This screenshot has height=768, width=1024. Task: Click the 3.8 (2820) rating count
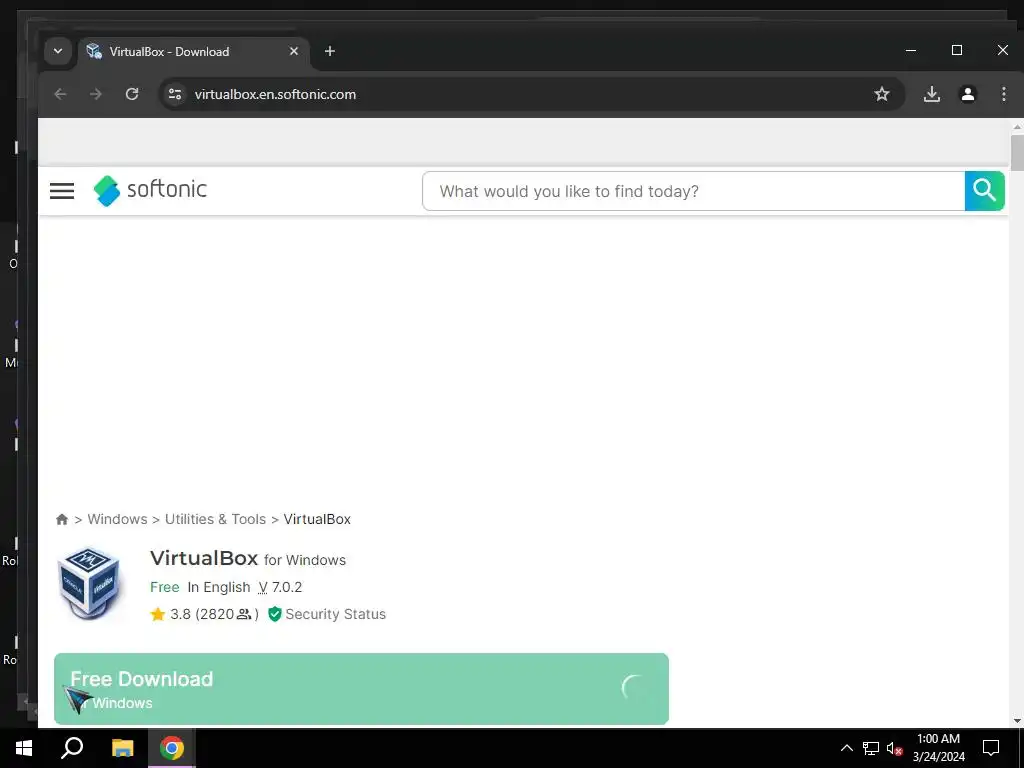[214, 614]
